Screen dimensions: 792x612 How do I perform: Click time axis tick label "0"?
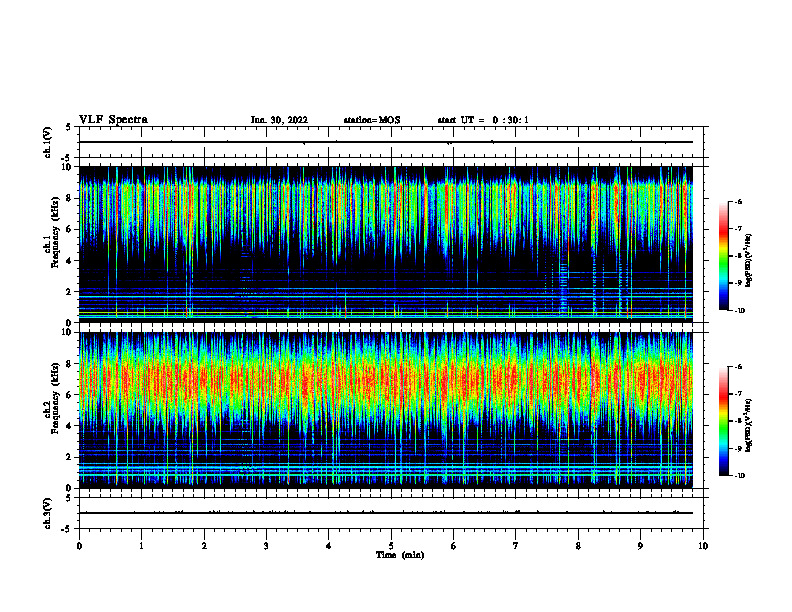click(79, 546)
